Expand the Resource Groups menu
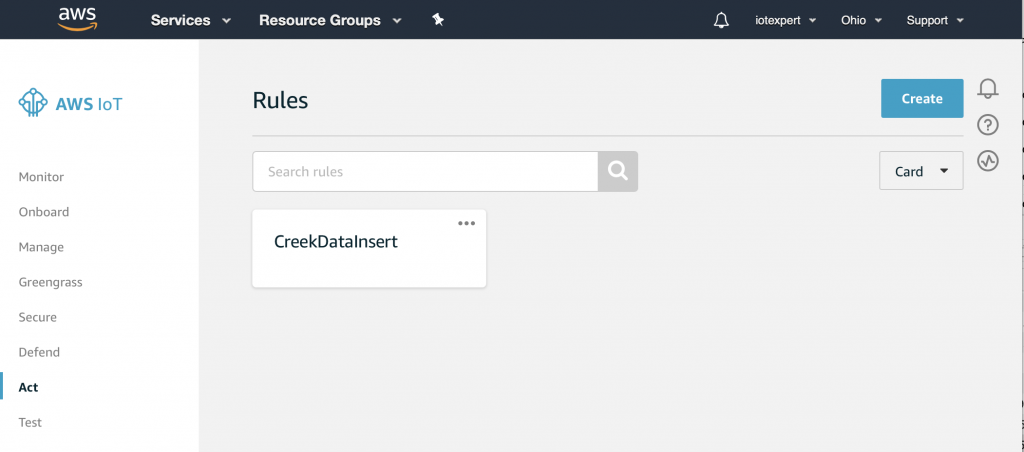Image resolution: width=1024 pixels, height=452 pixels. (x=330, y=20)
